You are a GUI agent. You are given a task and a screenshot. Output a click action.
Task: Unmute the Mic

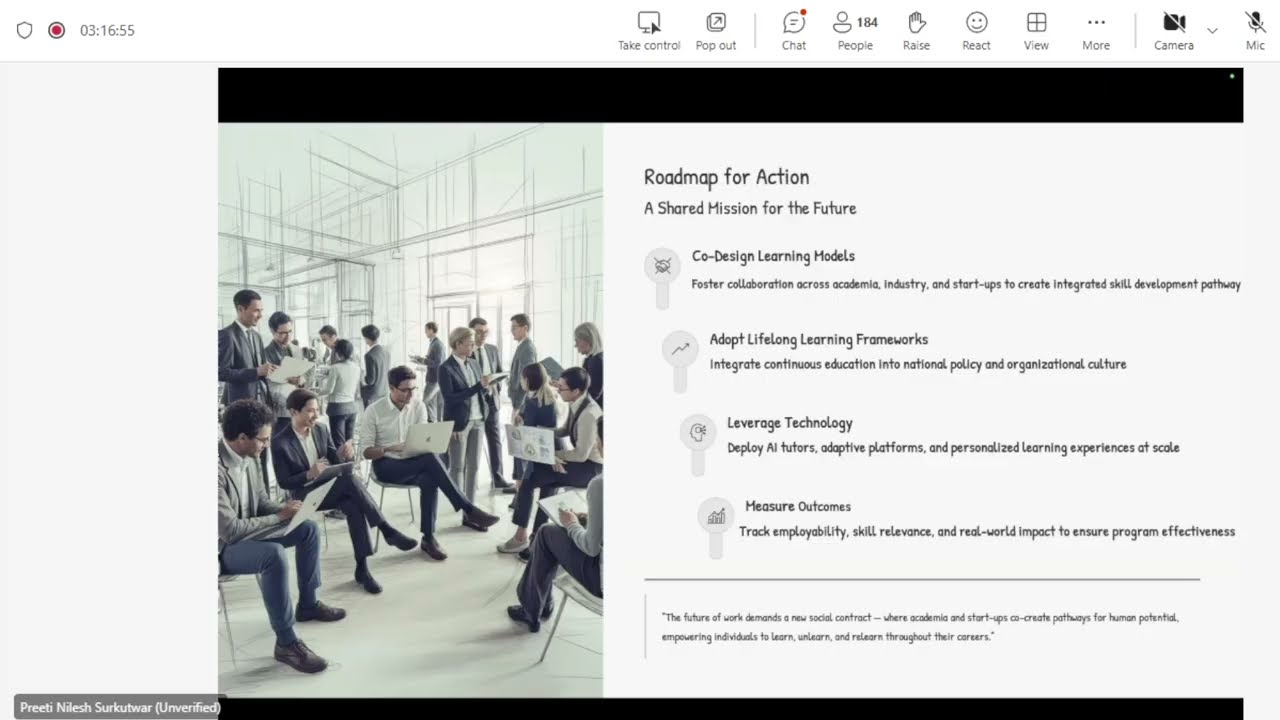(1255, 31)
